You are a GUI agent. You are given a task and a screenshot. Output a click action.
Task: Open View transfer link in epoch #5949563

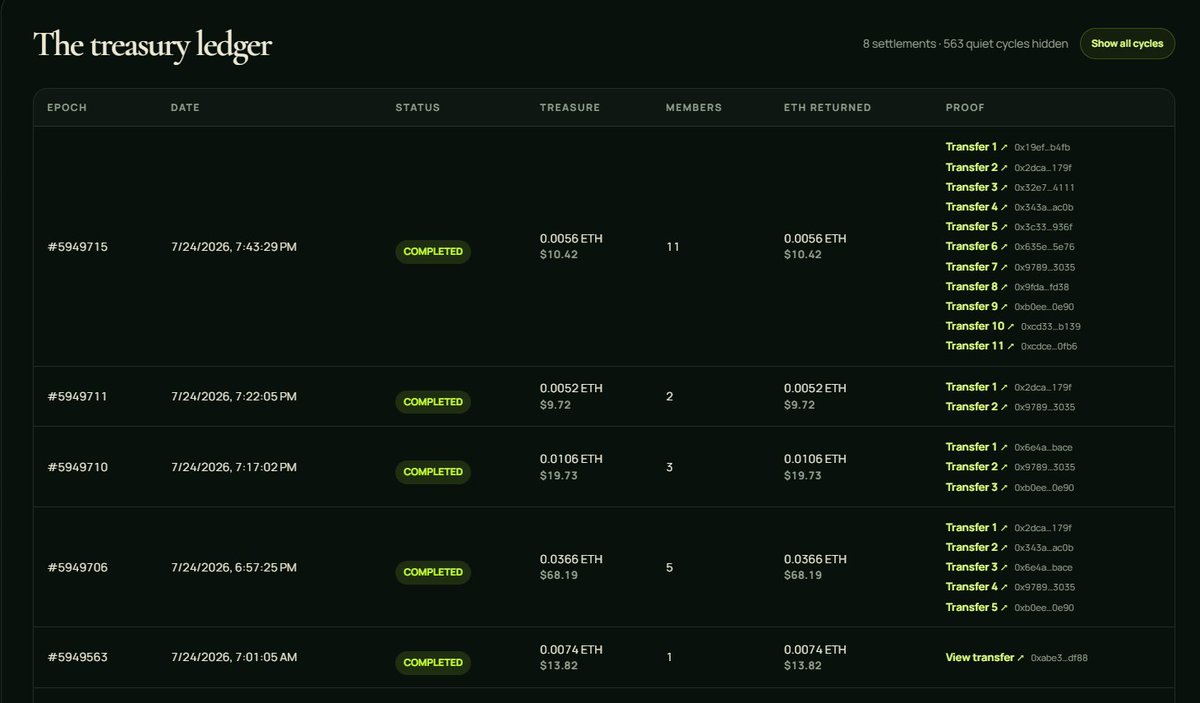(x=985, y=657)
